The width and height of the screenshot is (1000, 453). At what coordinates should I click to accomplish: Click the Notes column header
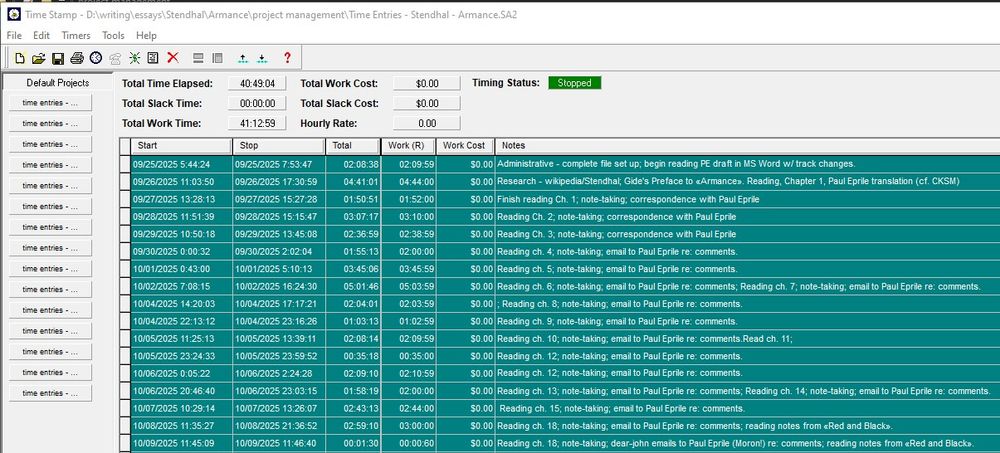tap(747, 145)
